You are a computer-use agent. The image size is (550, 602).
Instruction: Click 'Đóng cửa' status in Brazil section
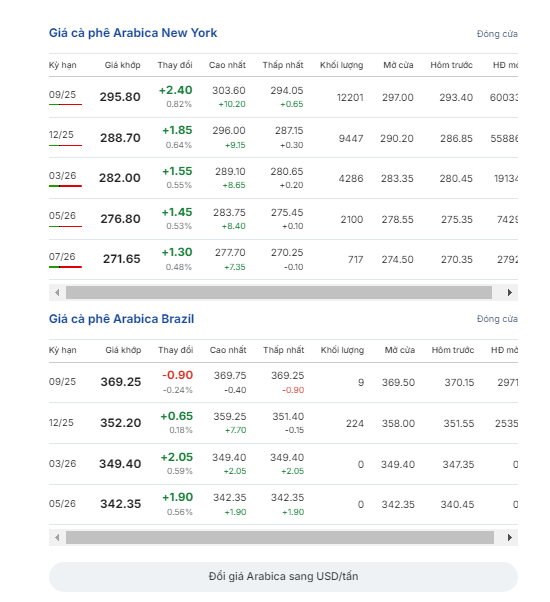tap(497, 319)
